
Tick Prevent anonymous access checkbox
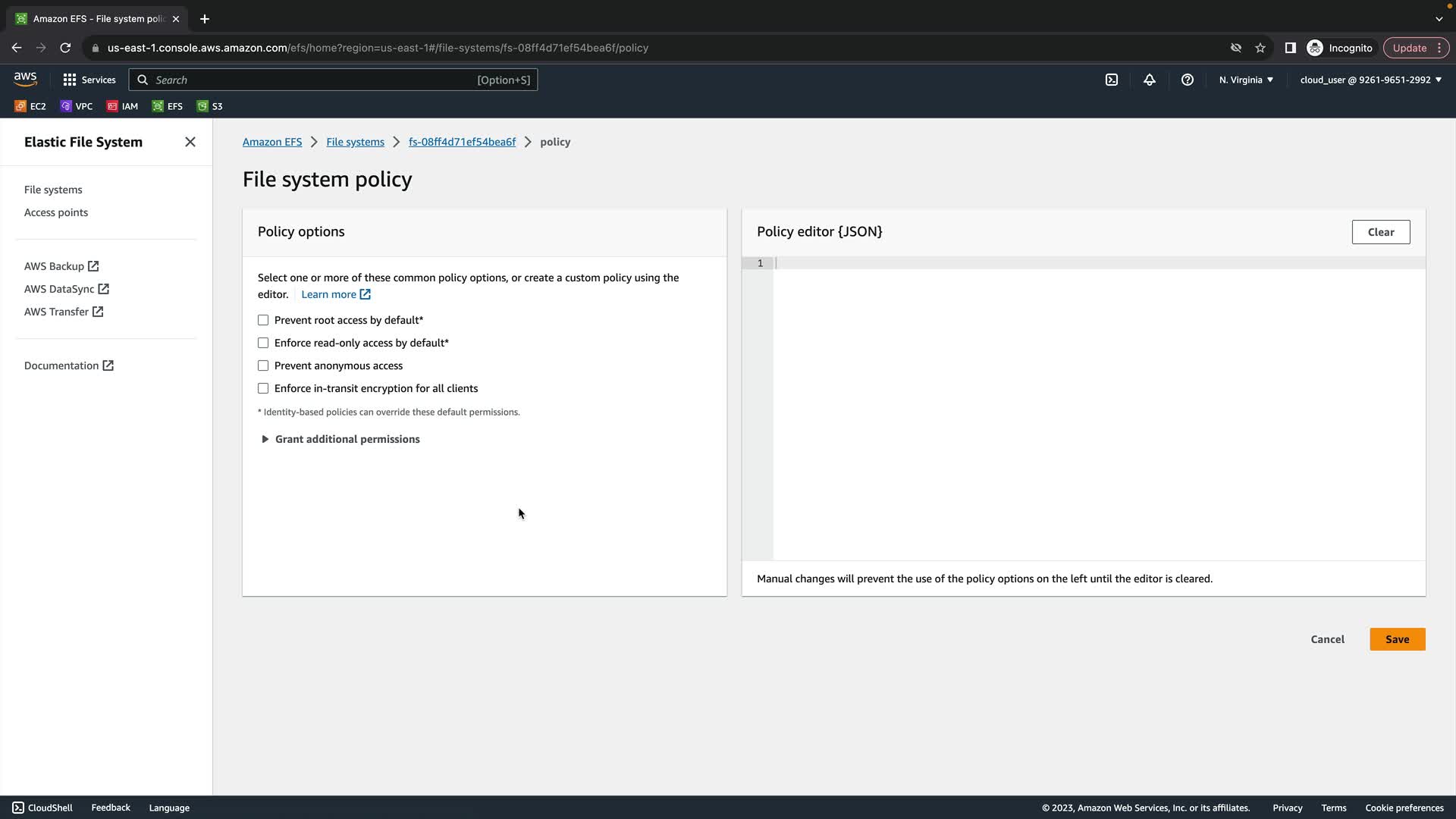[x=263, y=366]
